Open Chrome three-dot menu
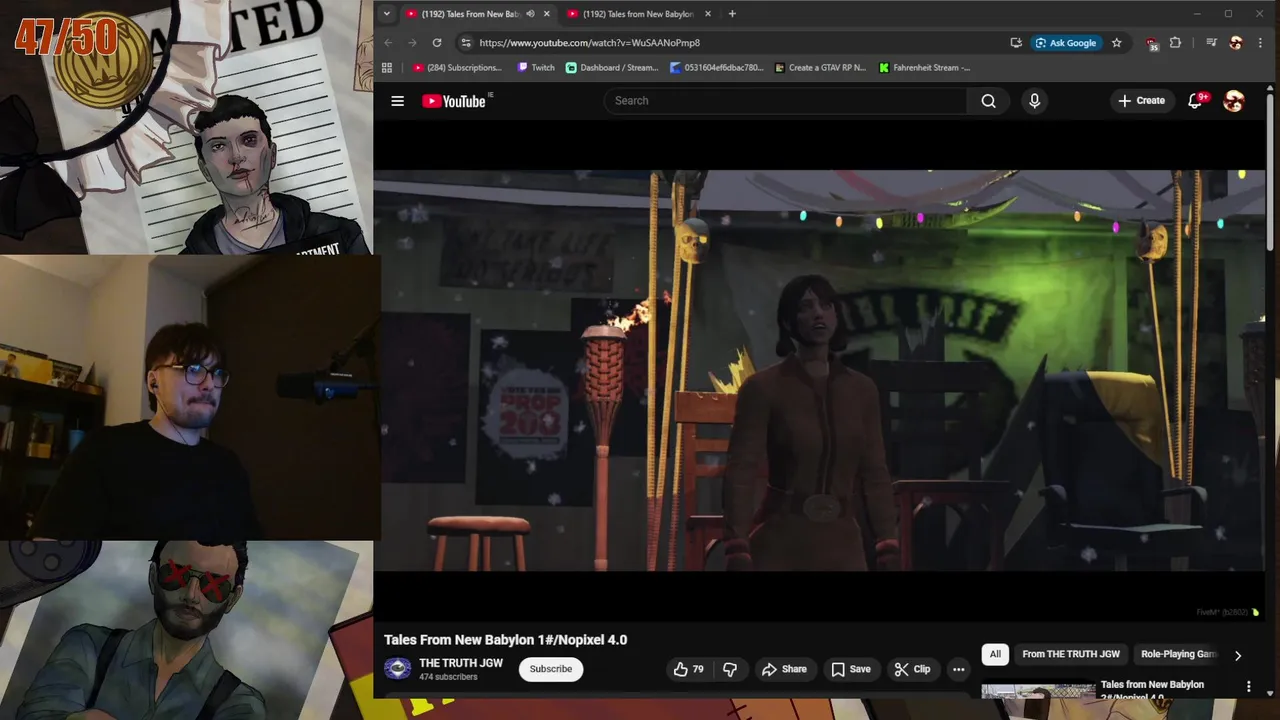 (x=1259, y=43)
